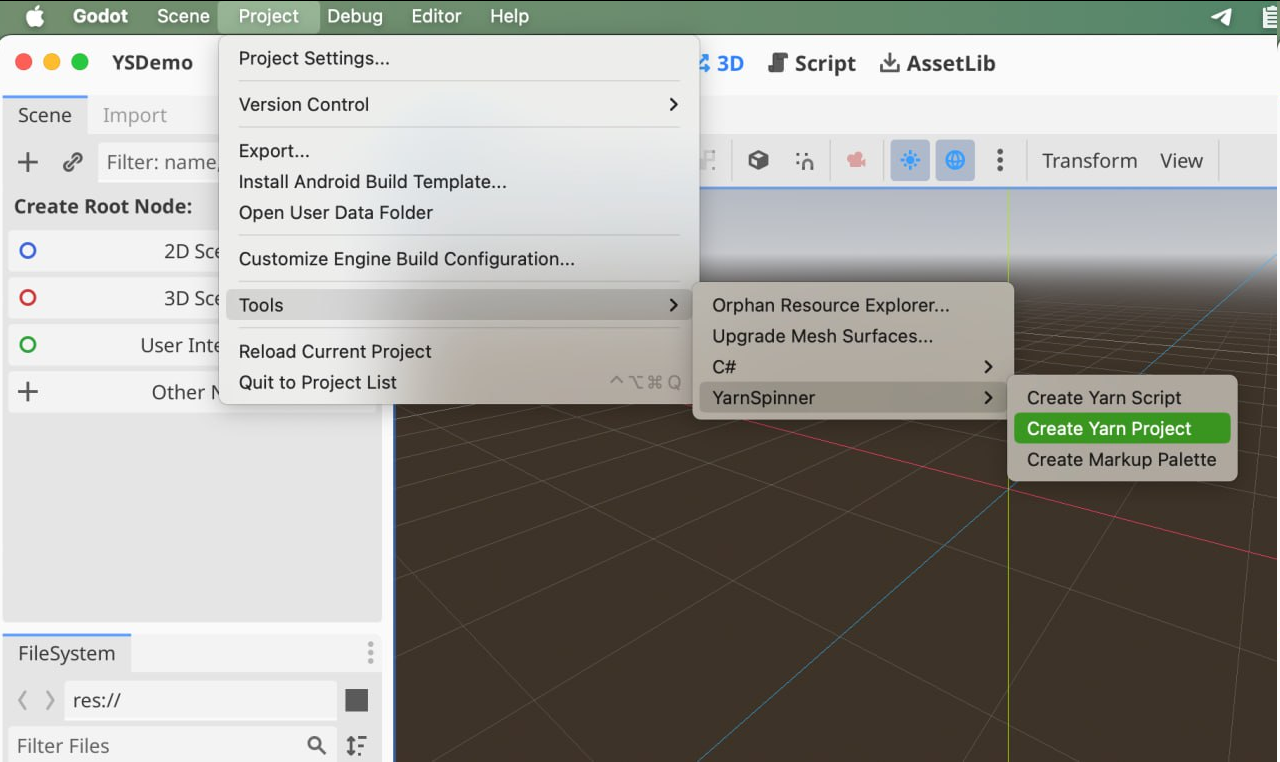Image resolution: width=1280 pixels, height=762 pixels.
Task: Open the AssetLib workspace
Action: pos(937,63)
